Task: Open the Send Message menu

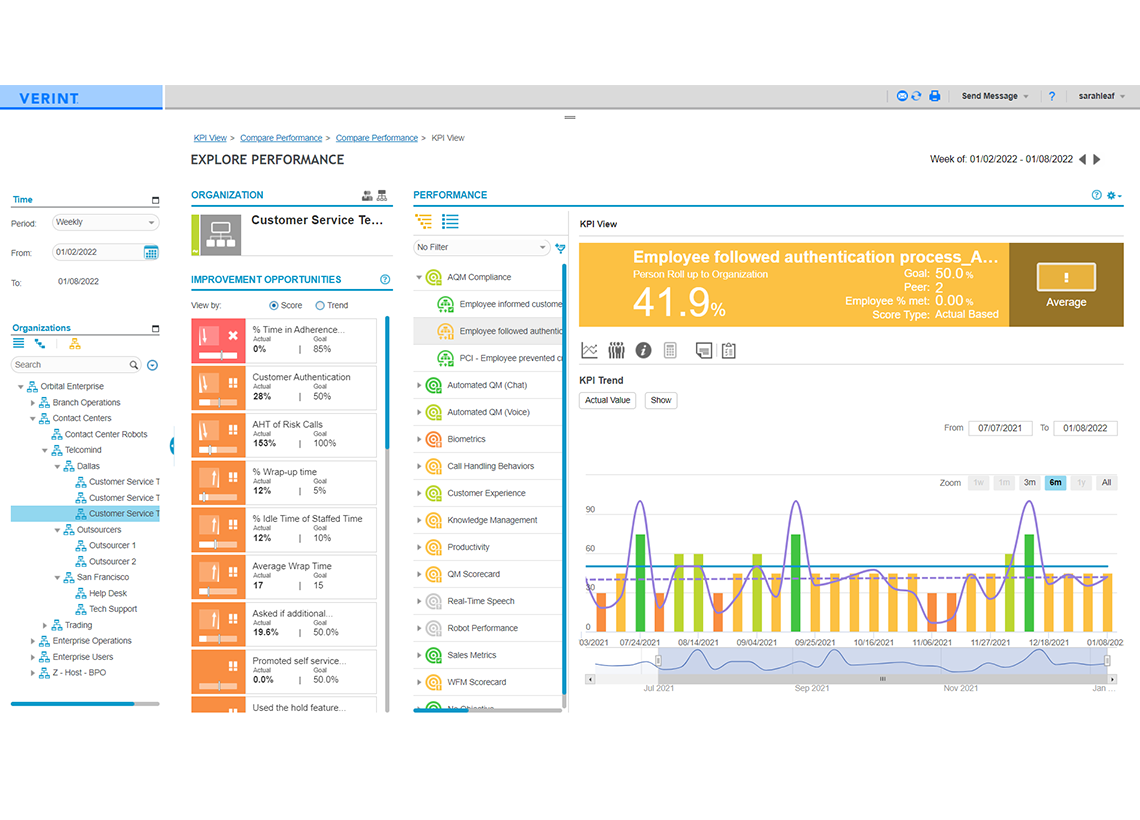Action: pyautogui.click(x=992, y=95)
